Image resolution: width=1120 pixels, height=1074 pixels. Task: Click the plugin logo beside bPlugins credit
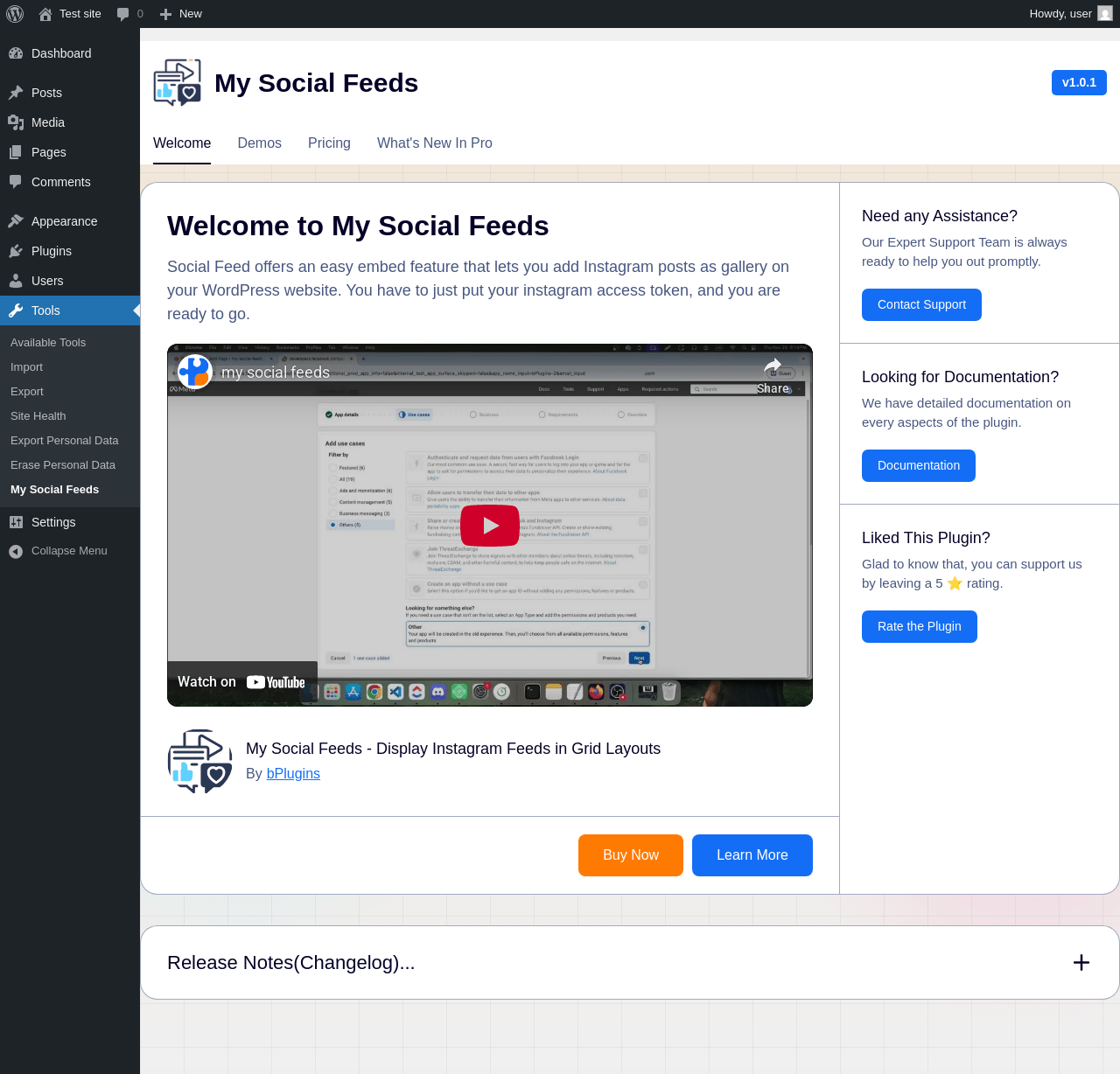point(200,761)
